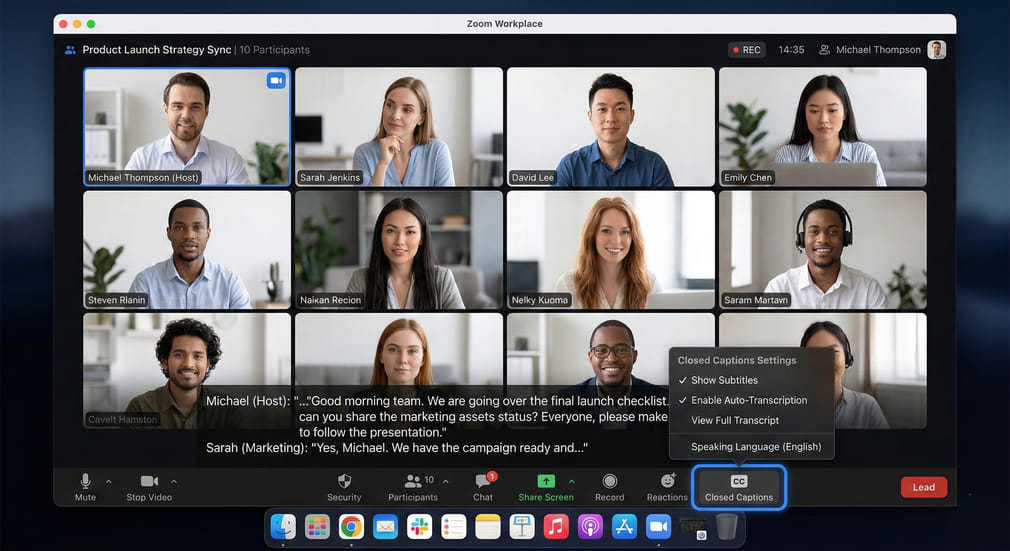Click the caption line starting "Michael (Host)"
The height and width of the screenshot is (551, 1010).
[x=437, y=401]
